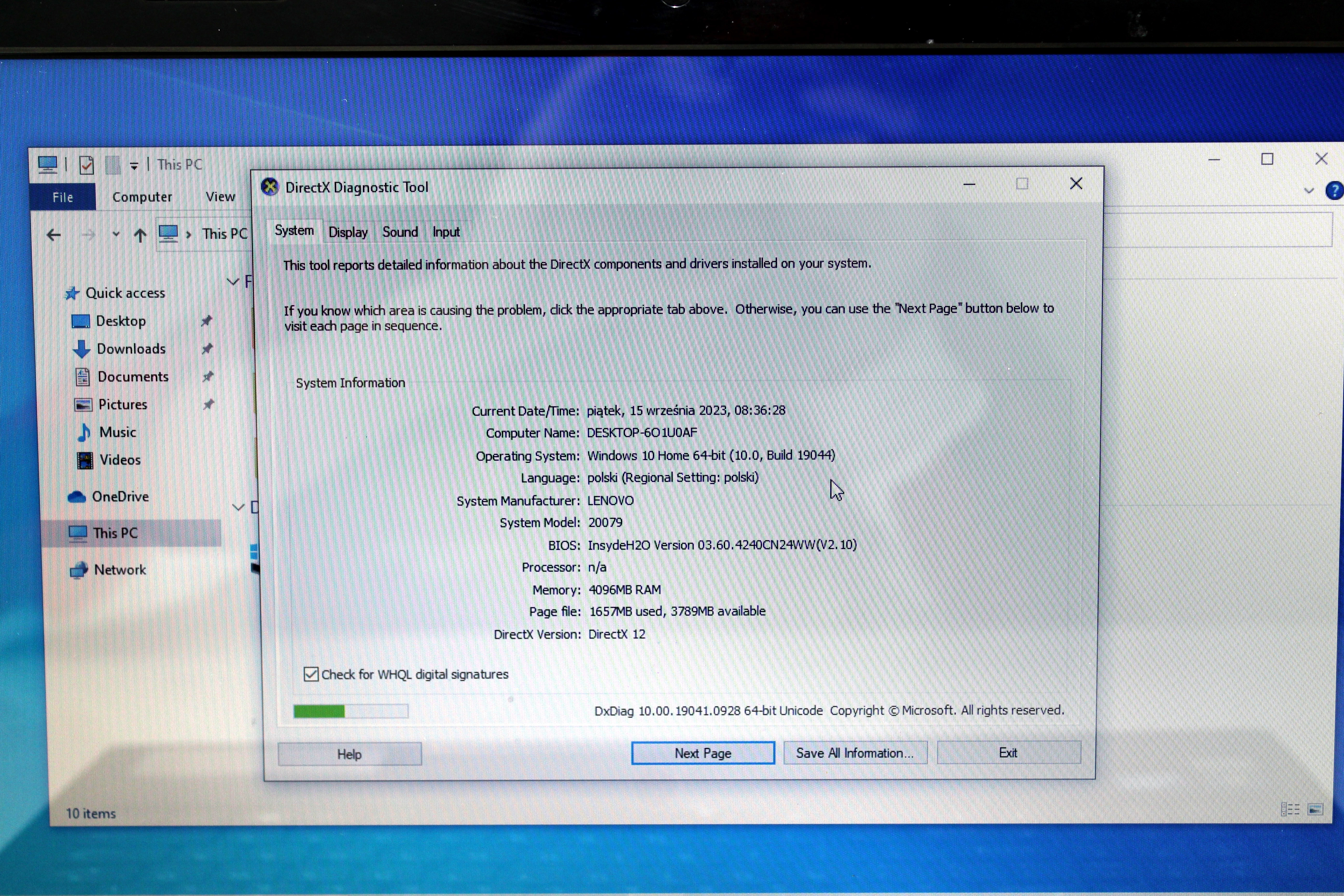
Task: Switch to large icons view in status bar
Action: point(1316,810)
